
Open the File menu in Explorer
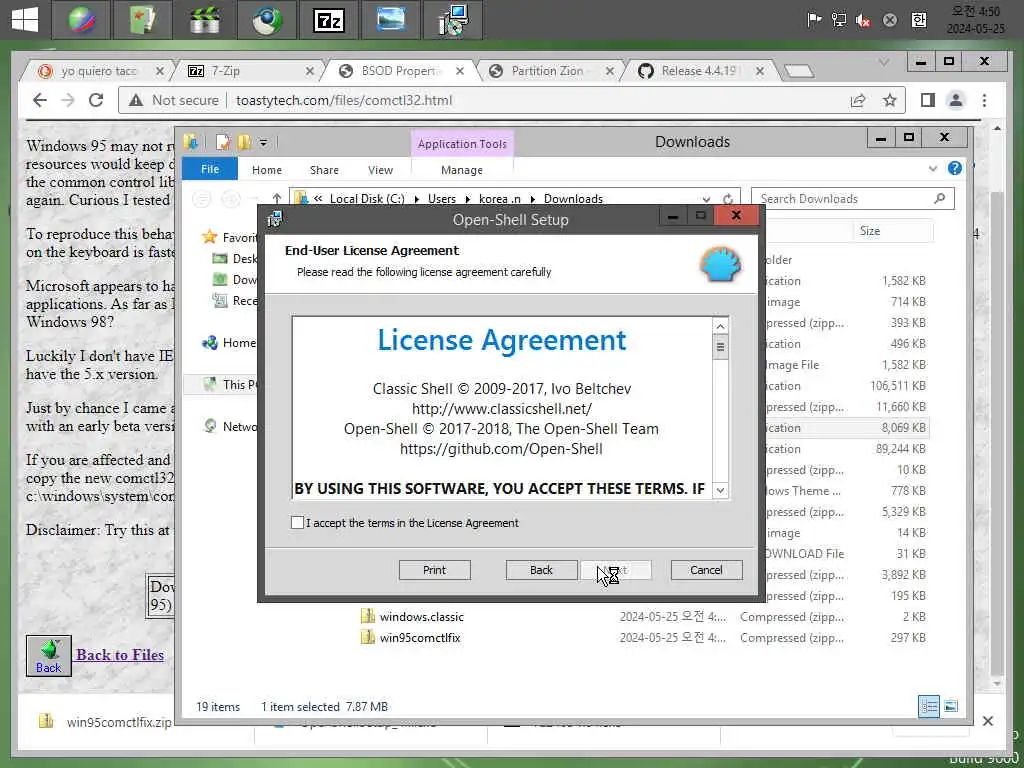coord(210,169)
